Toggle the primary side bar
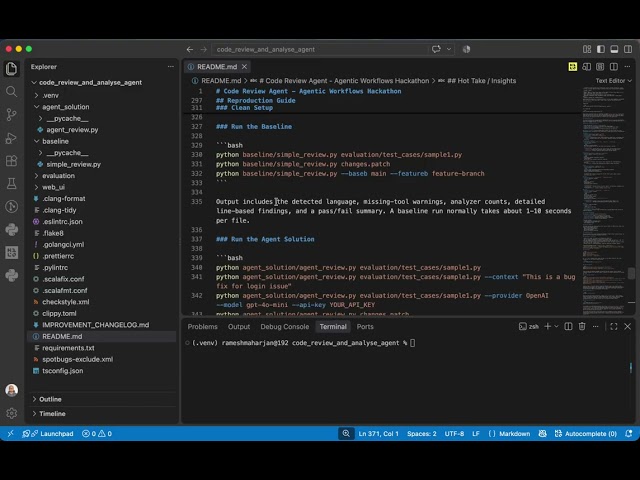Image resolution: width=640 pixels, height=480 pixels. [601, 49]
